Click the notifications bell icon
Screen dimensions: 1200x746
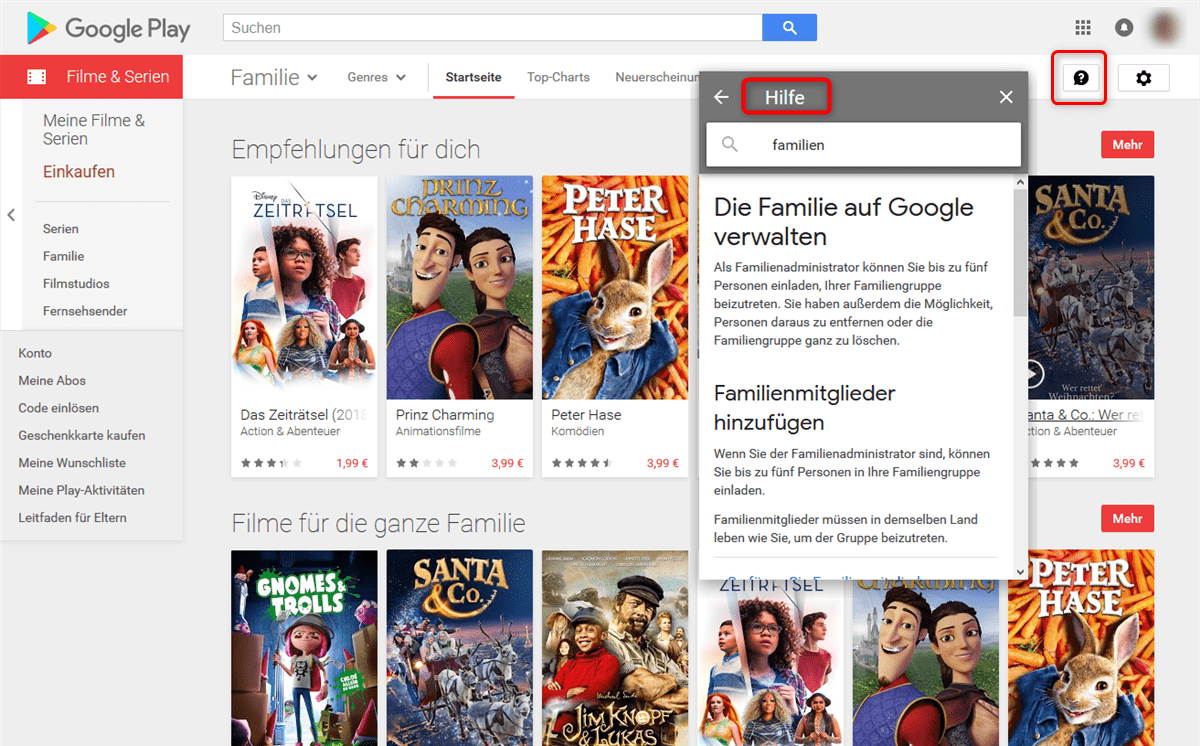pos(1125,28)
